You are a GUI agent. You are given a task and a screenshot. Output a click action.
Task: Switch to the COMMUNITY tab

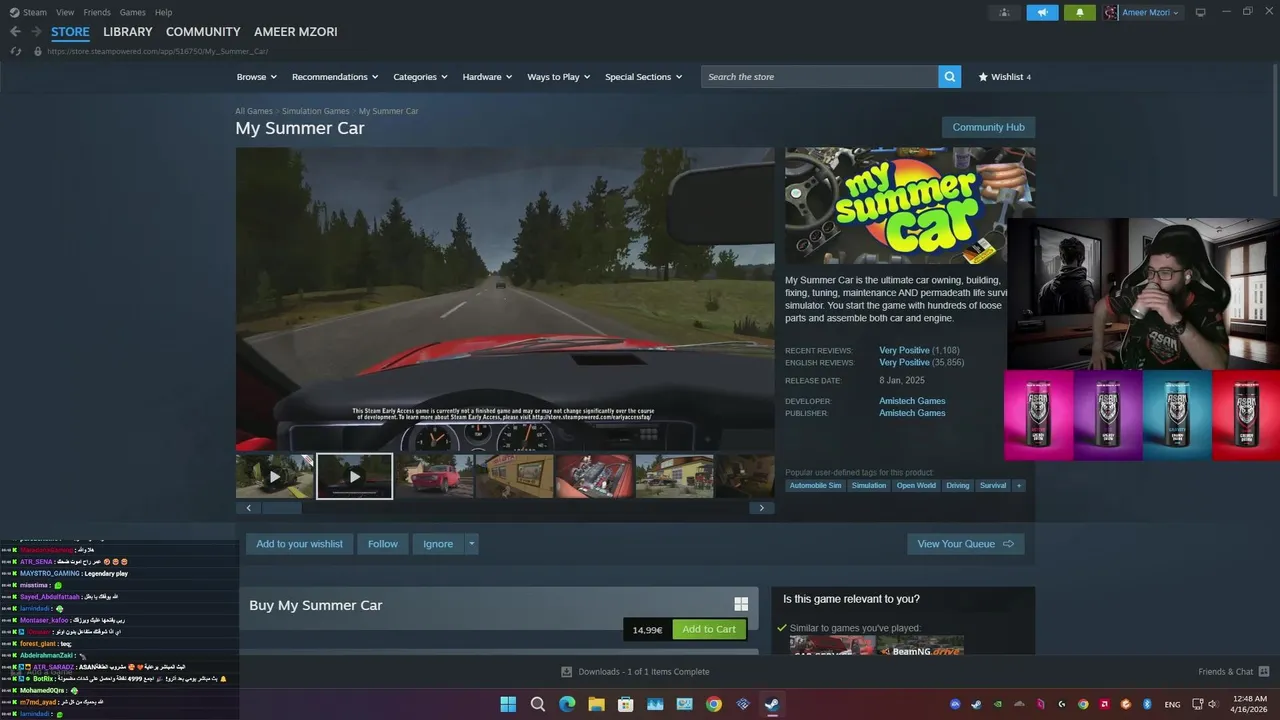[x=203, y=32]
